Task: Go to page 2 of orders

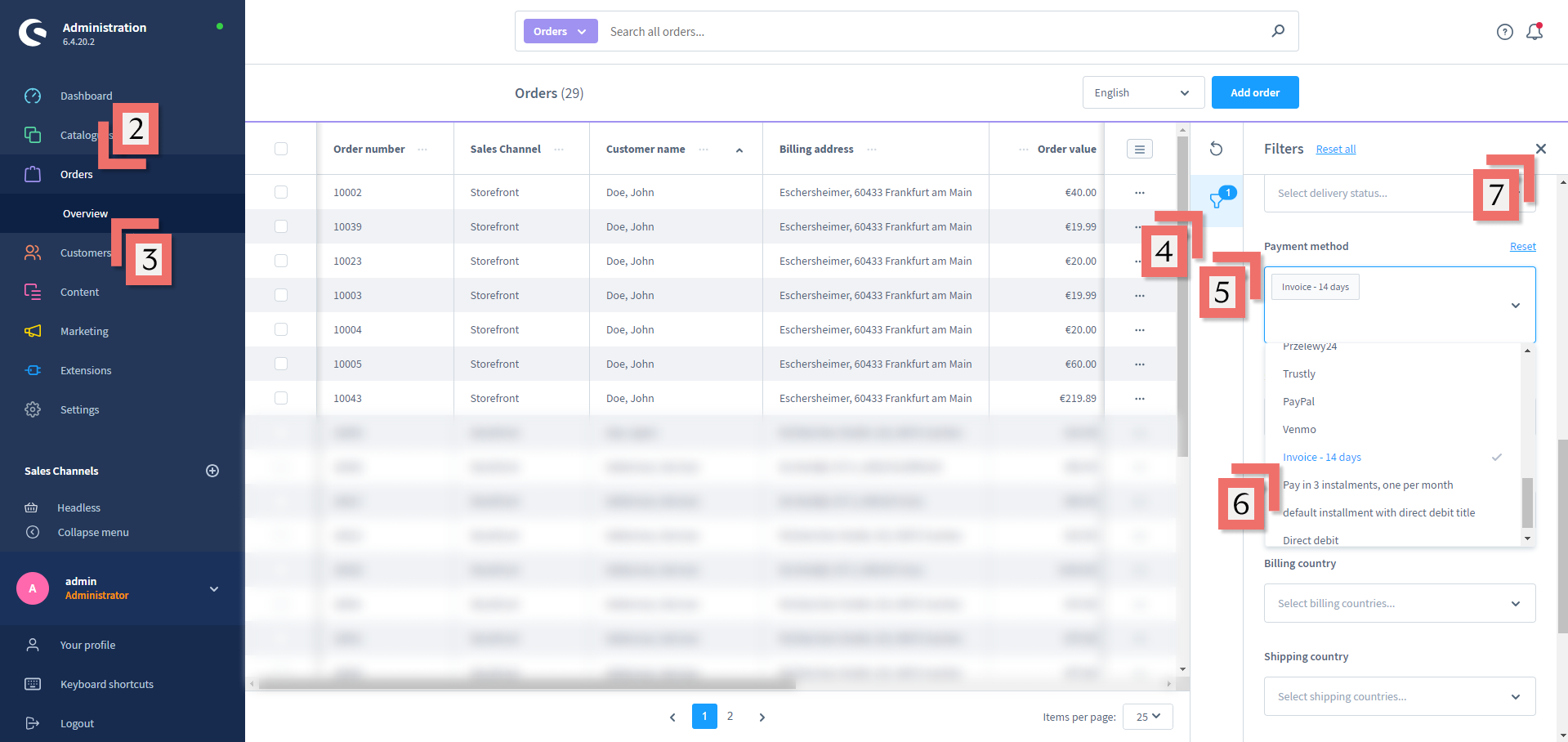Action: (730, 716)
